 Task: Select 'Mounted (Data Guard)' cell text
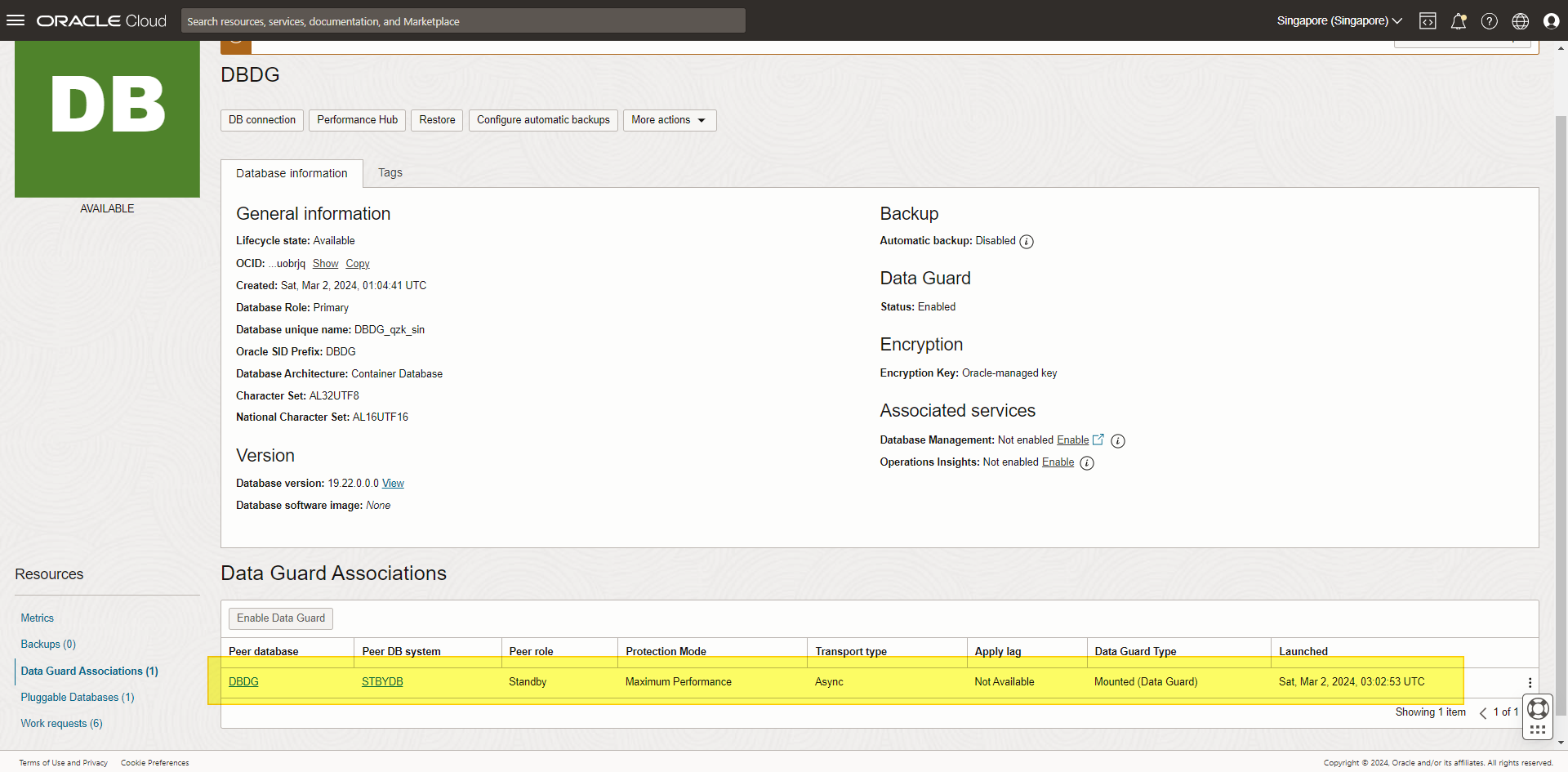[x=1146, y=682]
